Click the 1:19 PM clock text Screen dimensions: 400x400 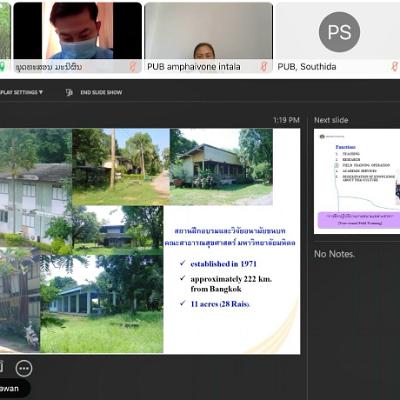point(286,120)
